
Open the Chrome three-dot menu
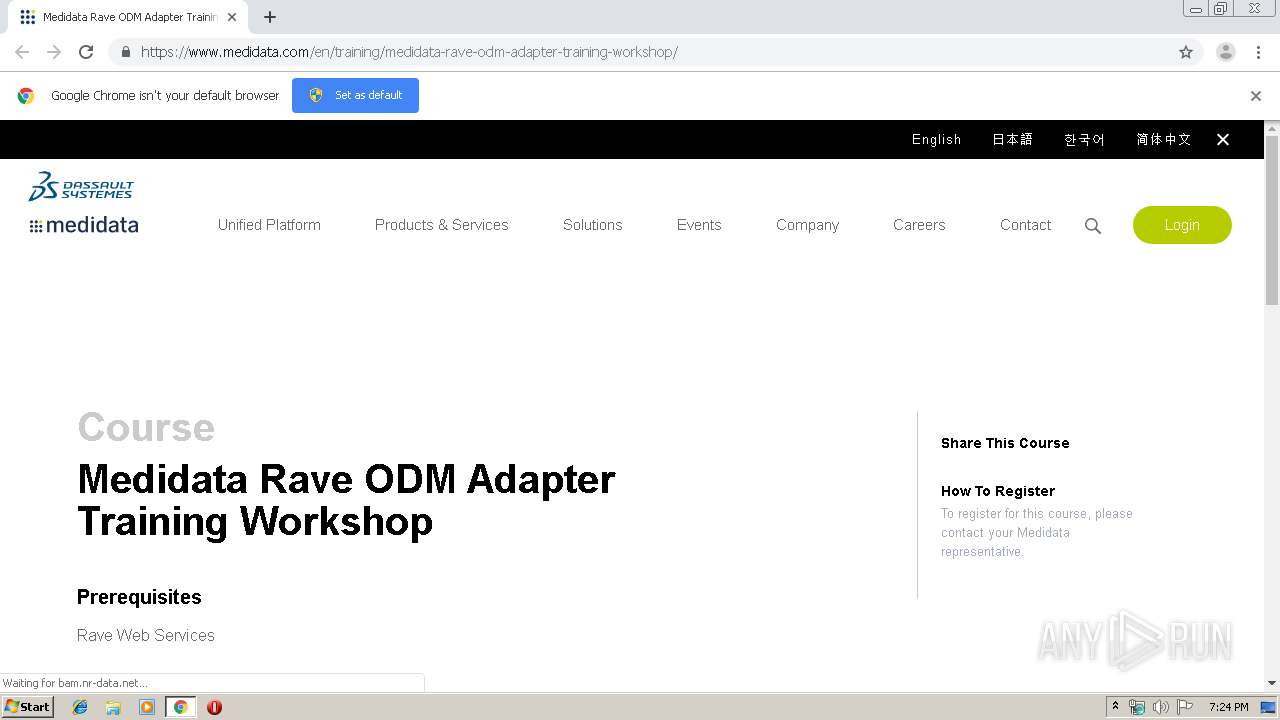pyautogui.click(x=1259, y=52)
